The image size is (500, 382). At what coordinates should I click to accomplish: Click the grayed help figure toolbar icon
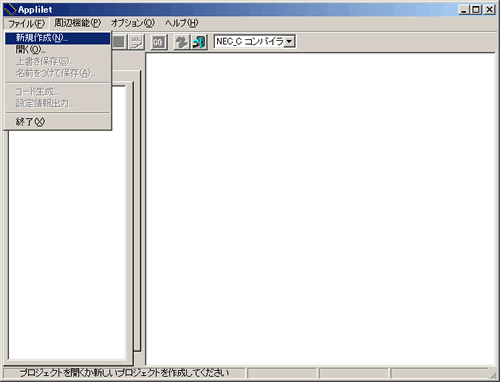tap(182, 42)
